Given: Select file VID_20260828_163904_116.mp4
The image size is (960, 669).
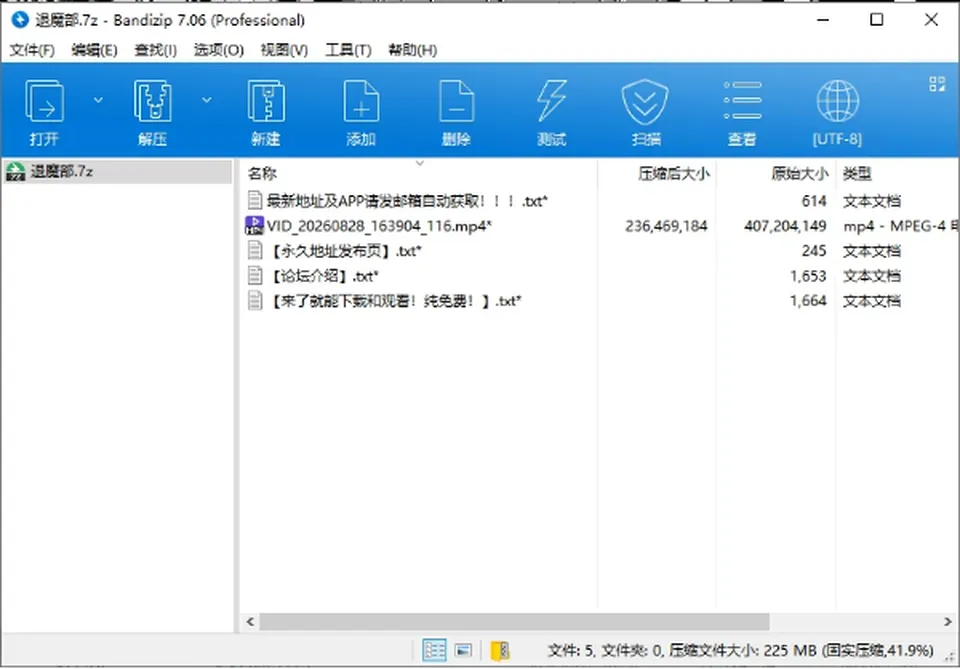Looking at the screenshot, I should 379,226.
